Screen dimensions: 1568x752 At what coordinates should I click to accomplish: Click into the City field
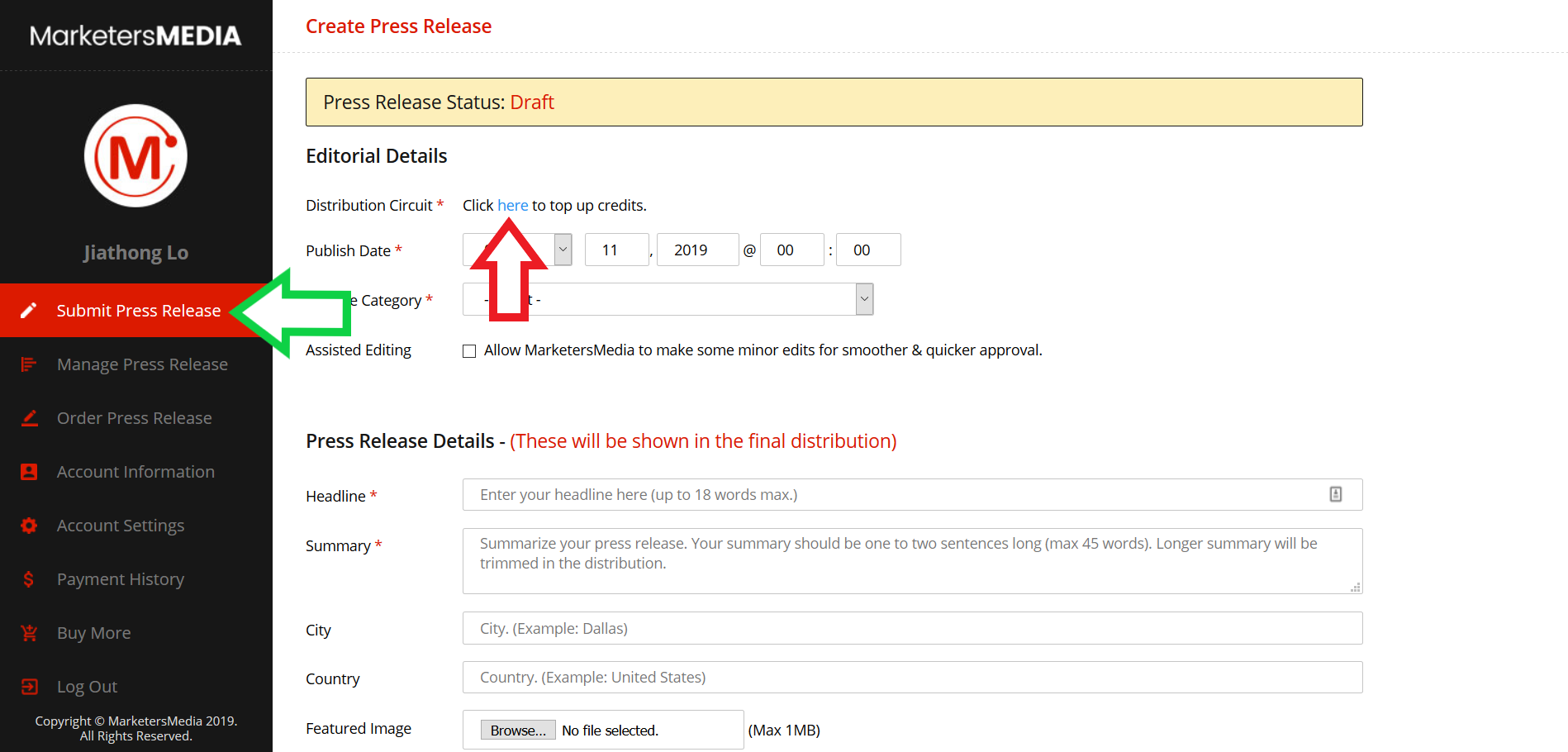(x=913, y=628)
